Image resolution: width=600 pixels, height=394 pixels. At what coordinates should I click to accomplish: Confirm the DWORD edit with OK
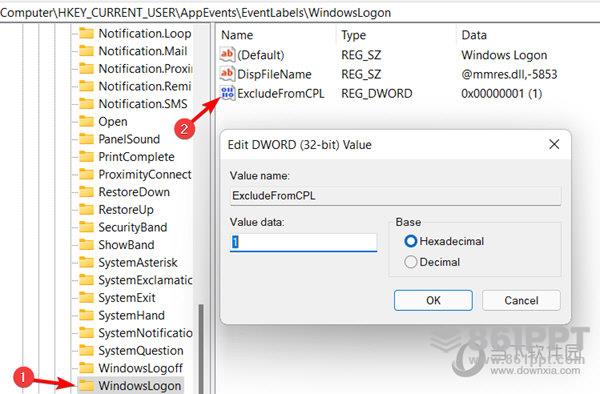433,300
